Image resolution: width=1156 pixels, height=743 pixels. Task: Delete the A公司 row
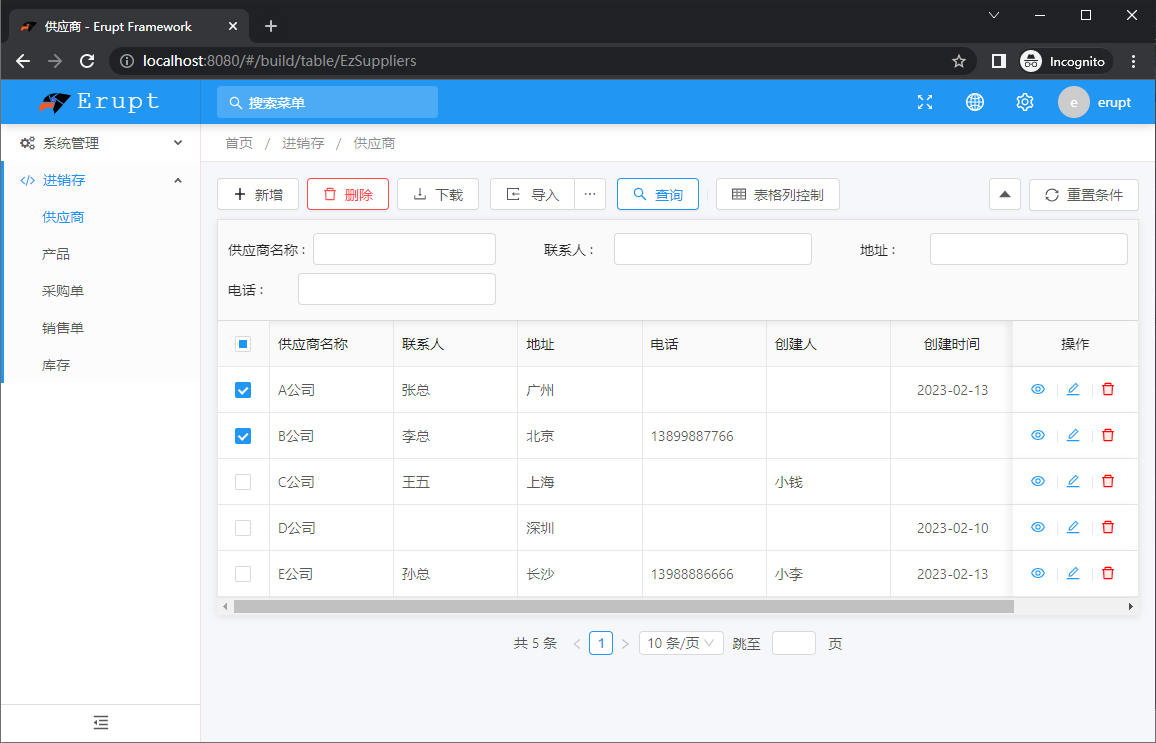(x=1107, y=389)
